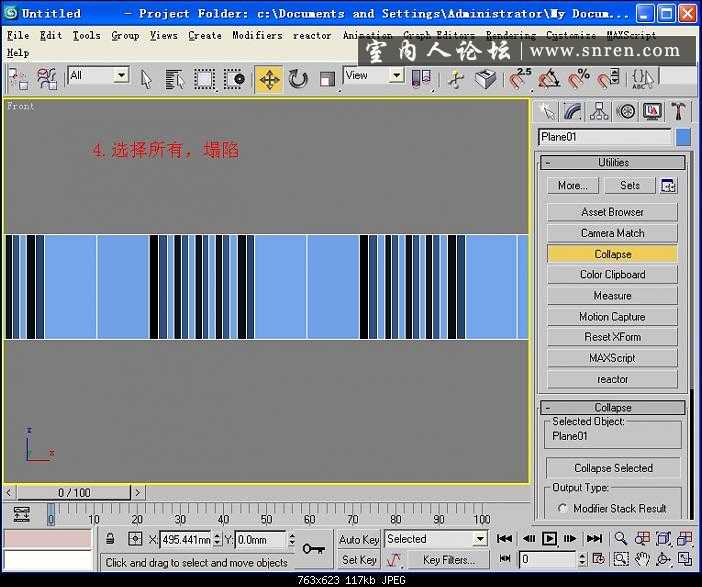This screenshot has width=702, height=587.
Task: Click the Set Key button
Action: coord(359,560)
